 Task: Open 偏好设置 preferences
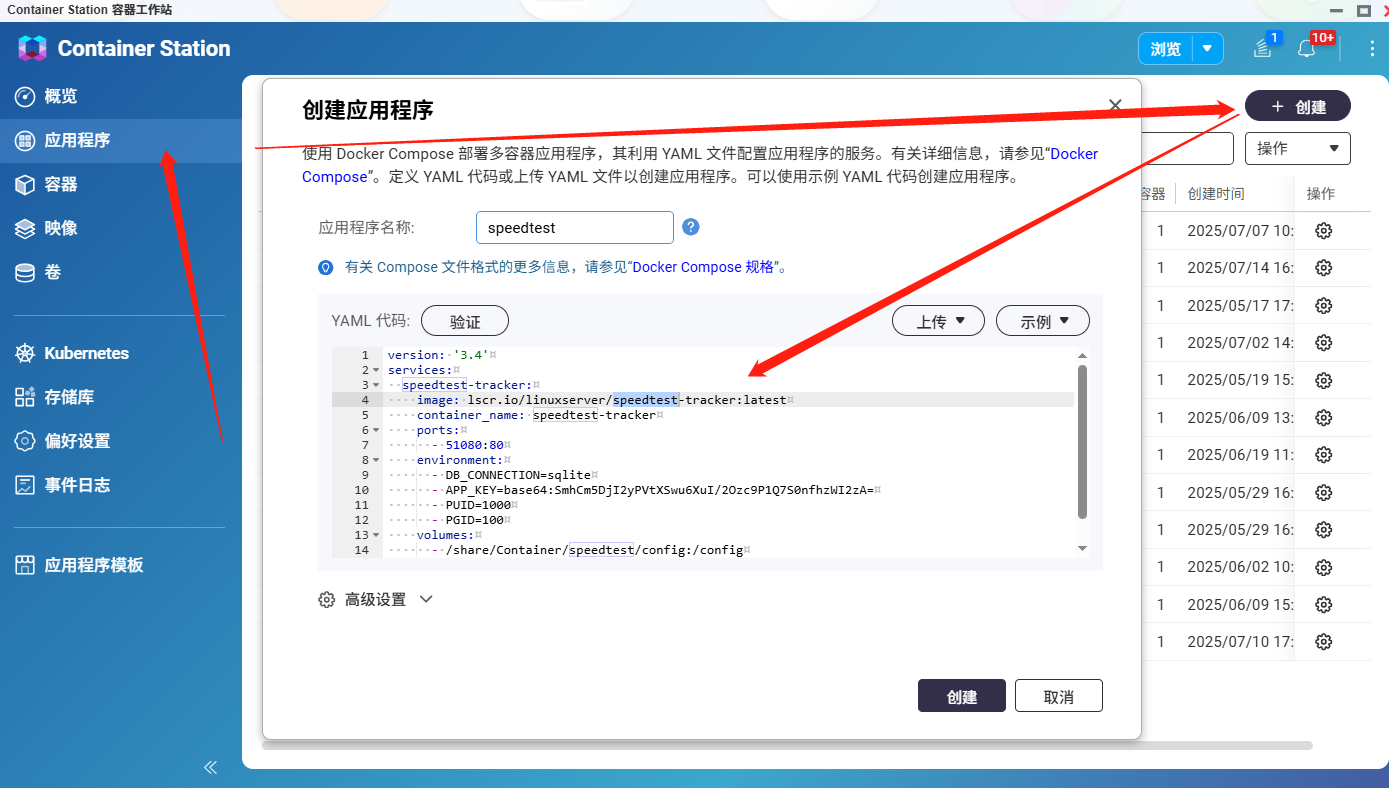[x=77, y=441]
